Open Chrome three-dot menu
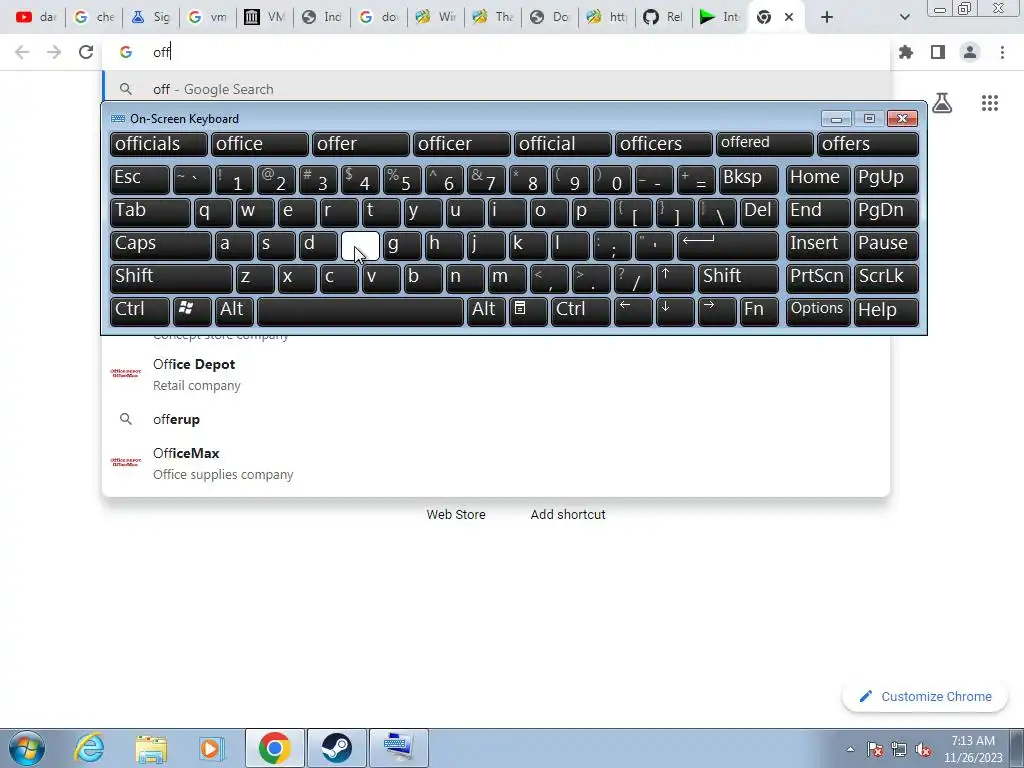 pos(1002,52)
